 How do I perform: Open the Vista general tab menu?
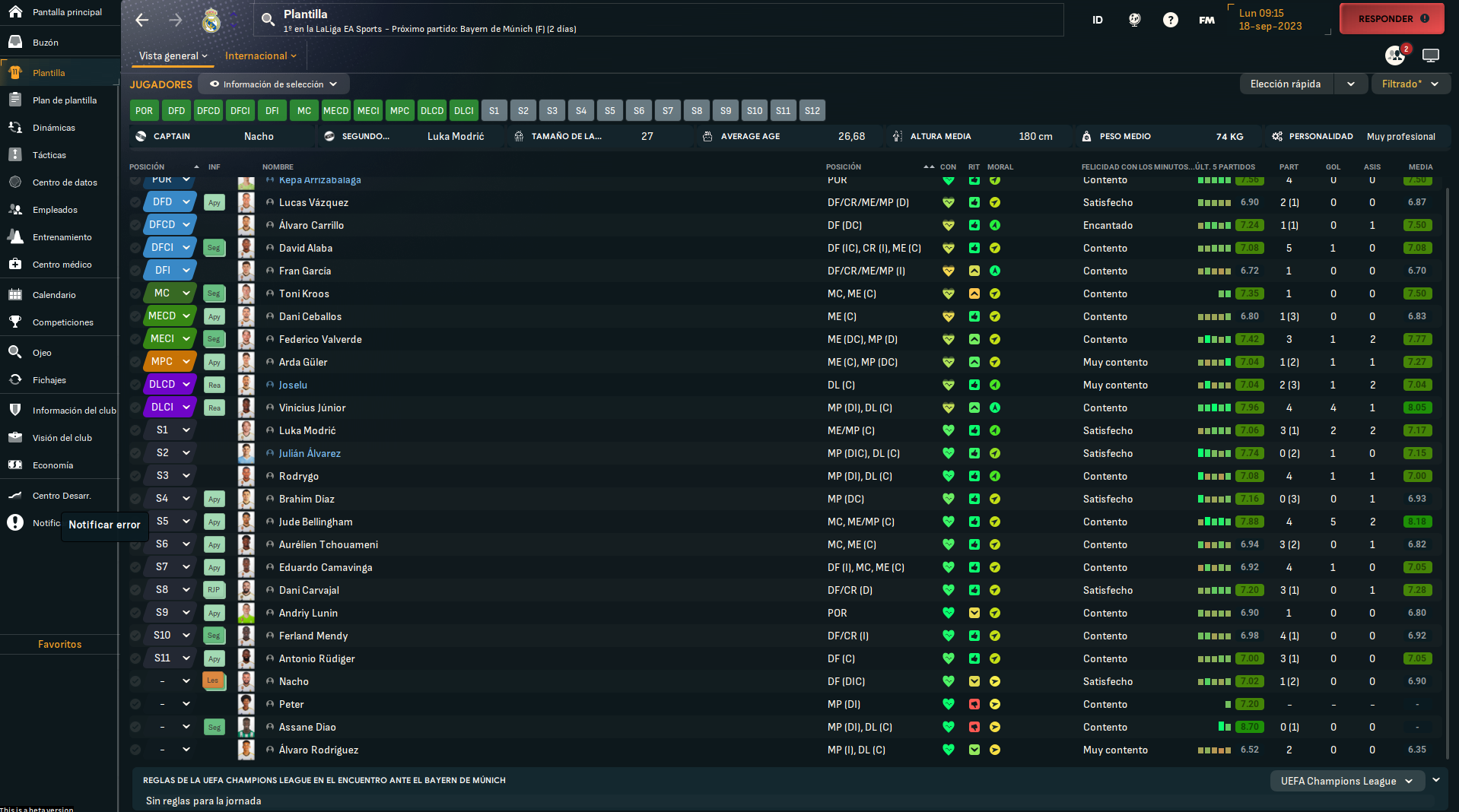click(173, 56)
